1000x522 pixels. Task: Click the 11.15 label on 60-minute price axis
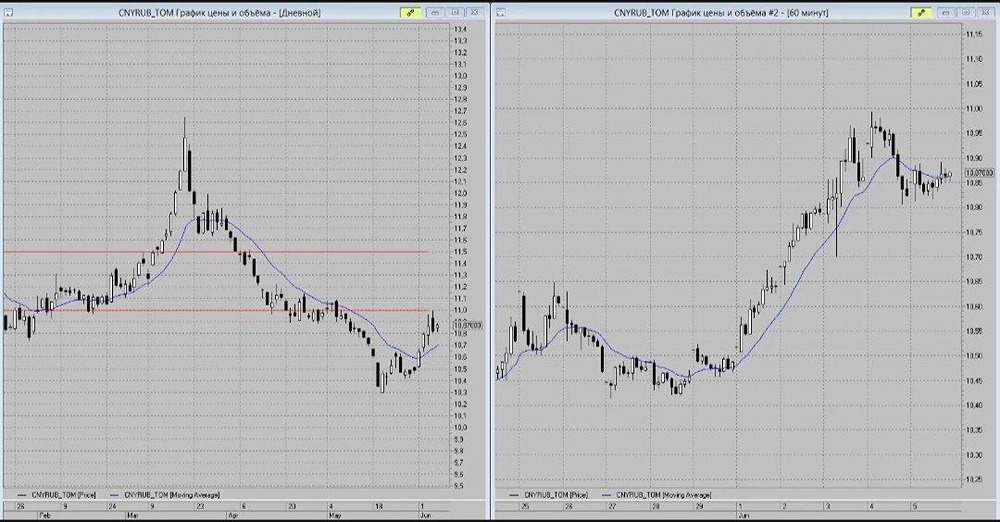click(x=973, y=34)
